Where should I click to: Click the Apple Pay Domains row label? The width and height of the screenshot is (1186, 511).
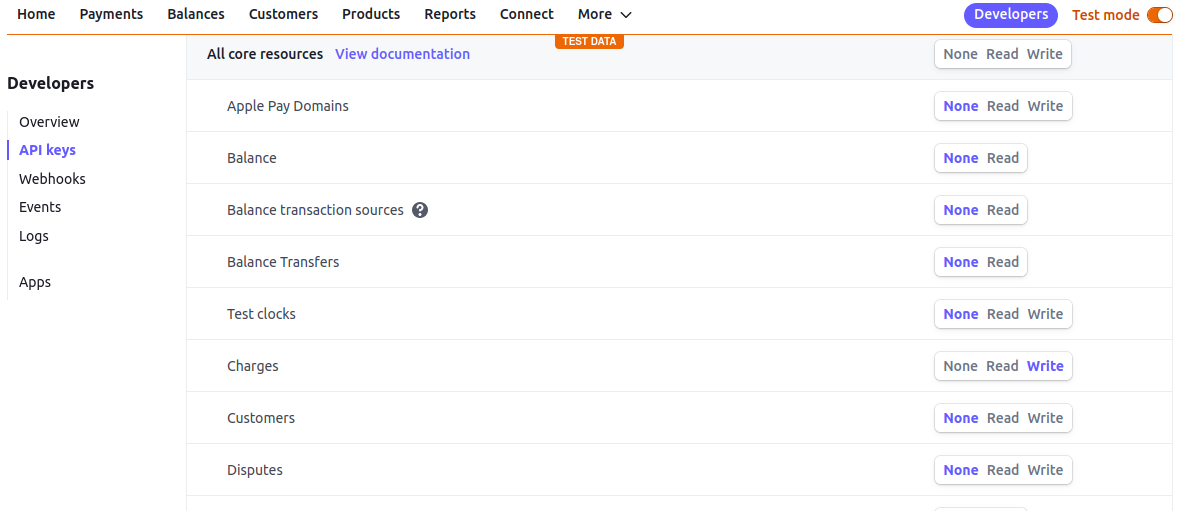coord(287,106)
